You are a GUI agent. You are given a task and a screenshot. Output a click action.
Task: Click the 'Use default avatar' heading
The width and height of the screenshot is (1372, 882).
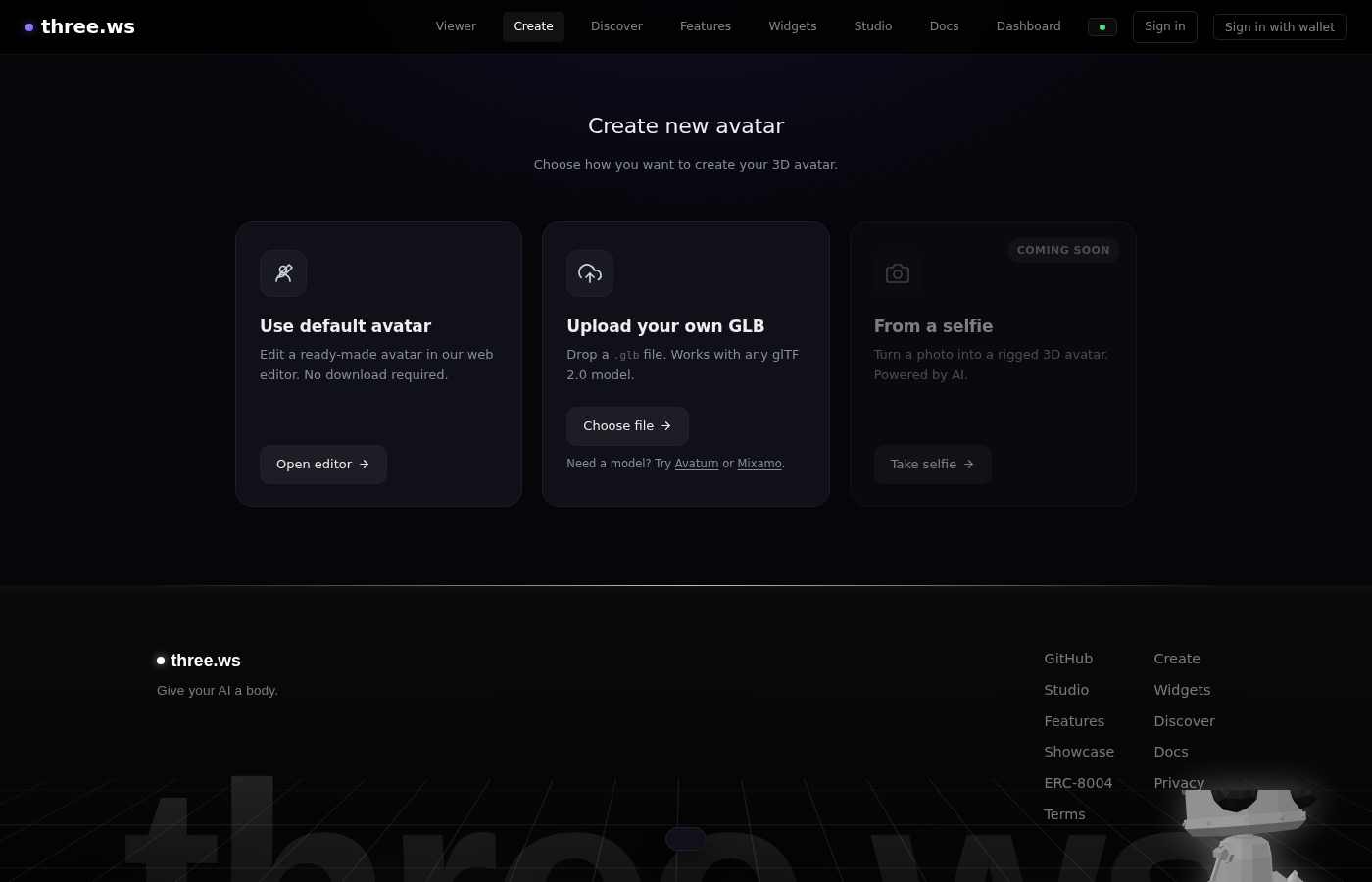tap(345, 326)
